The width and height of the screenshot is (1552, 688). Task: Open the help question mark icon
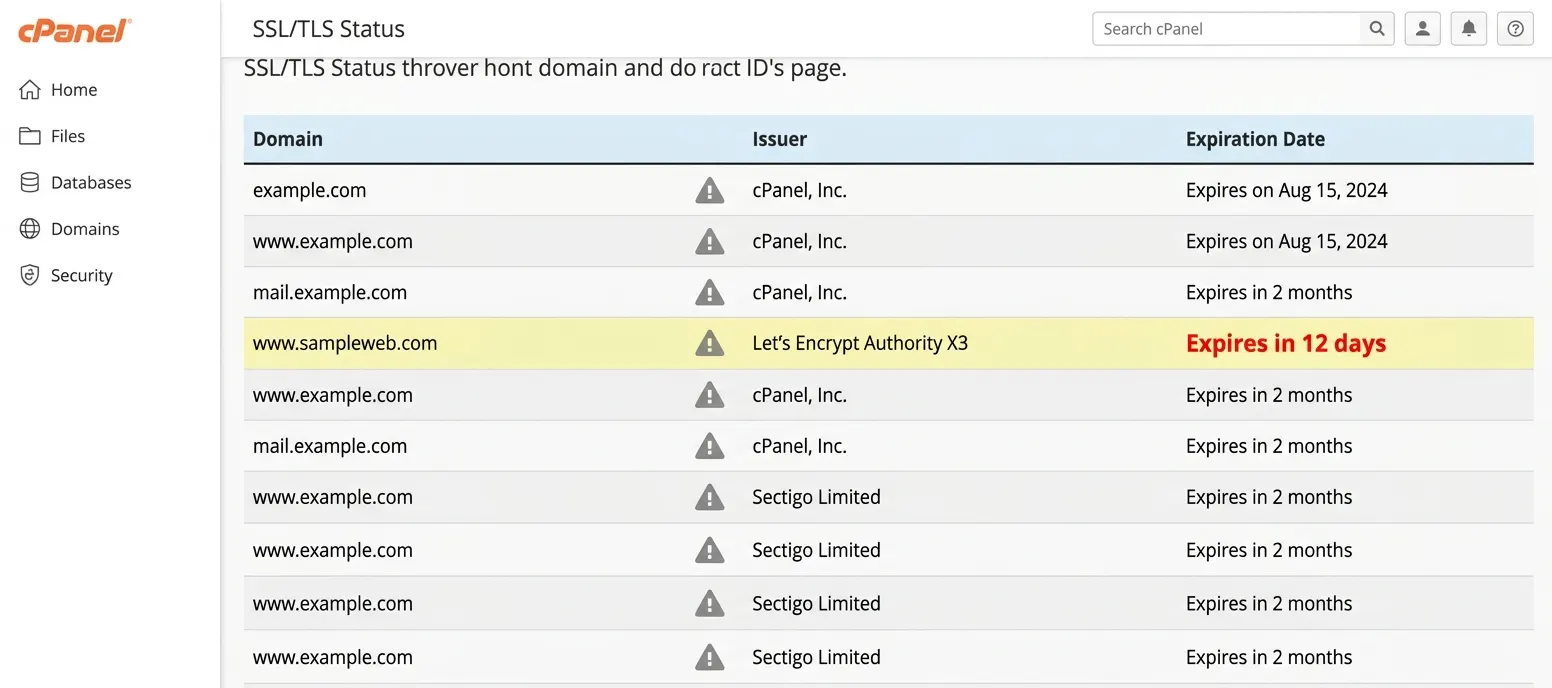[1515, 29]
